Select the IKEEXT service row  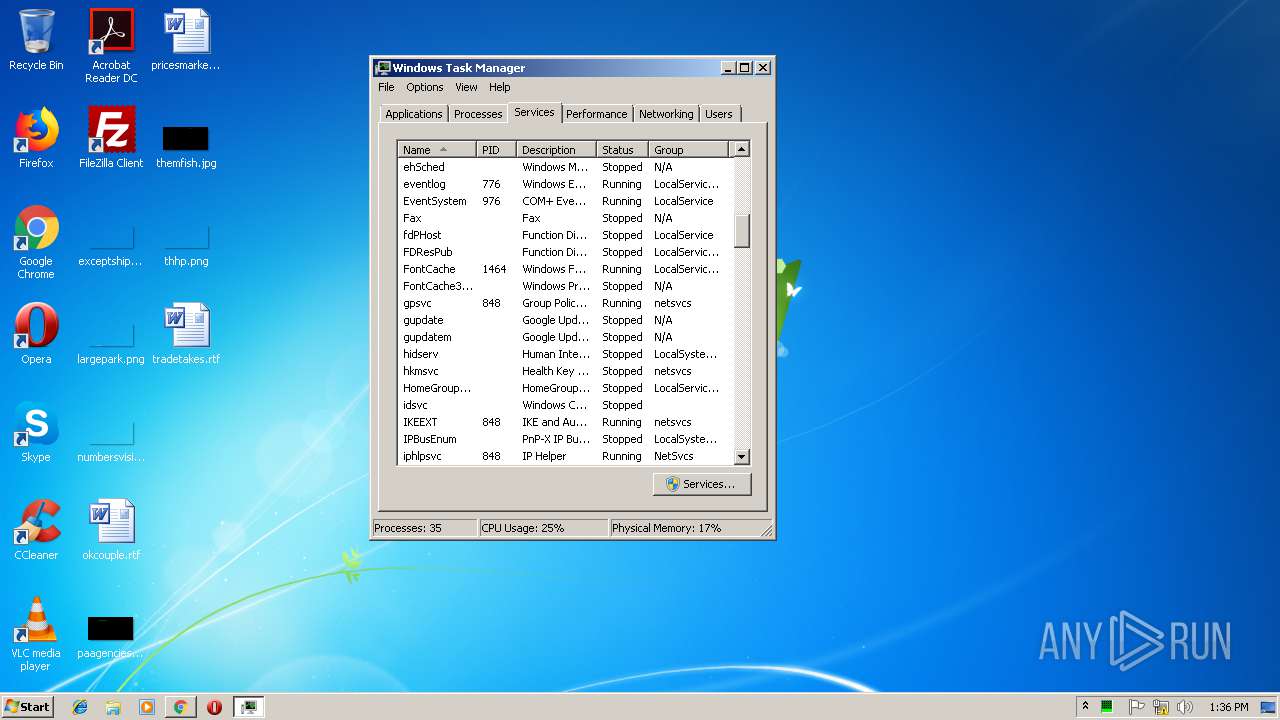(x=565, y=422)
